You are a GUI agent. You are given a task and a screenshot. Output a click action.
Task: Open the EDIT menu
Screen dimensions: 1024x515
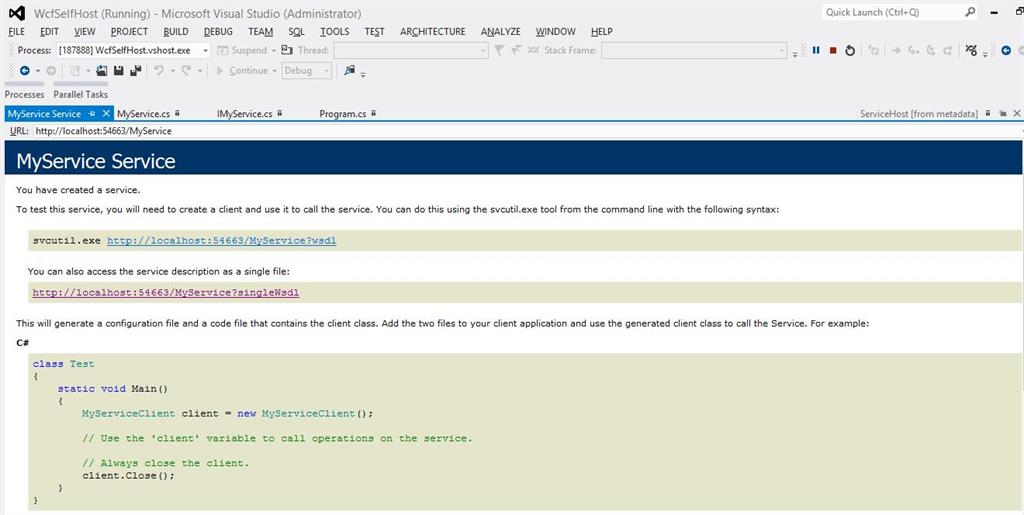[49, 31]
